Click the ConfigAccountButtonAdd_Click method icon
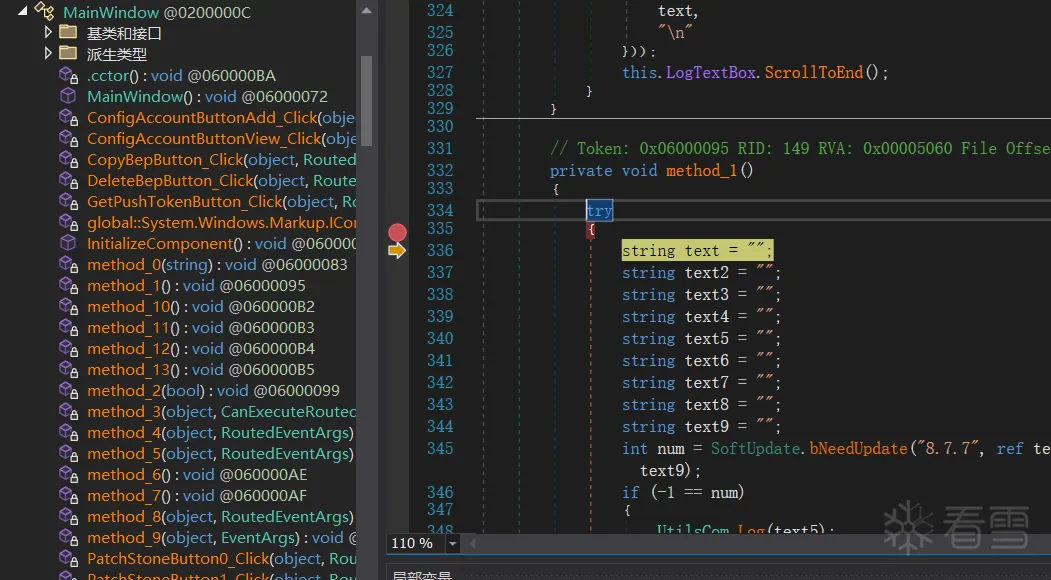 click(68, 117)
